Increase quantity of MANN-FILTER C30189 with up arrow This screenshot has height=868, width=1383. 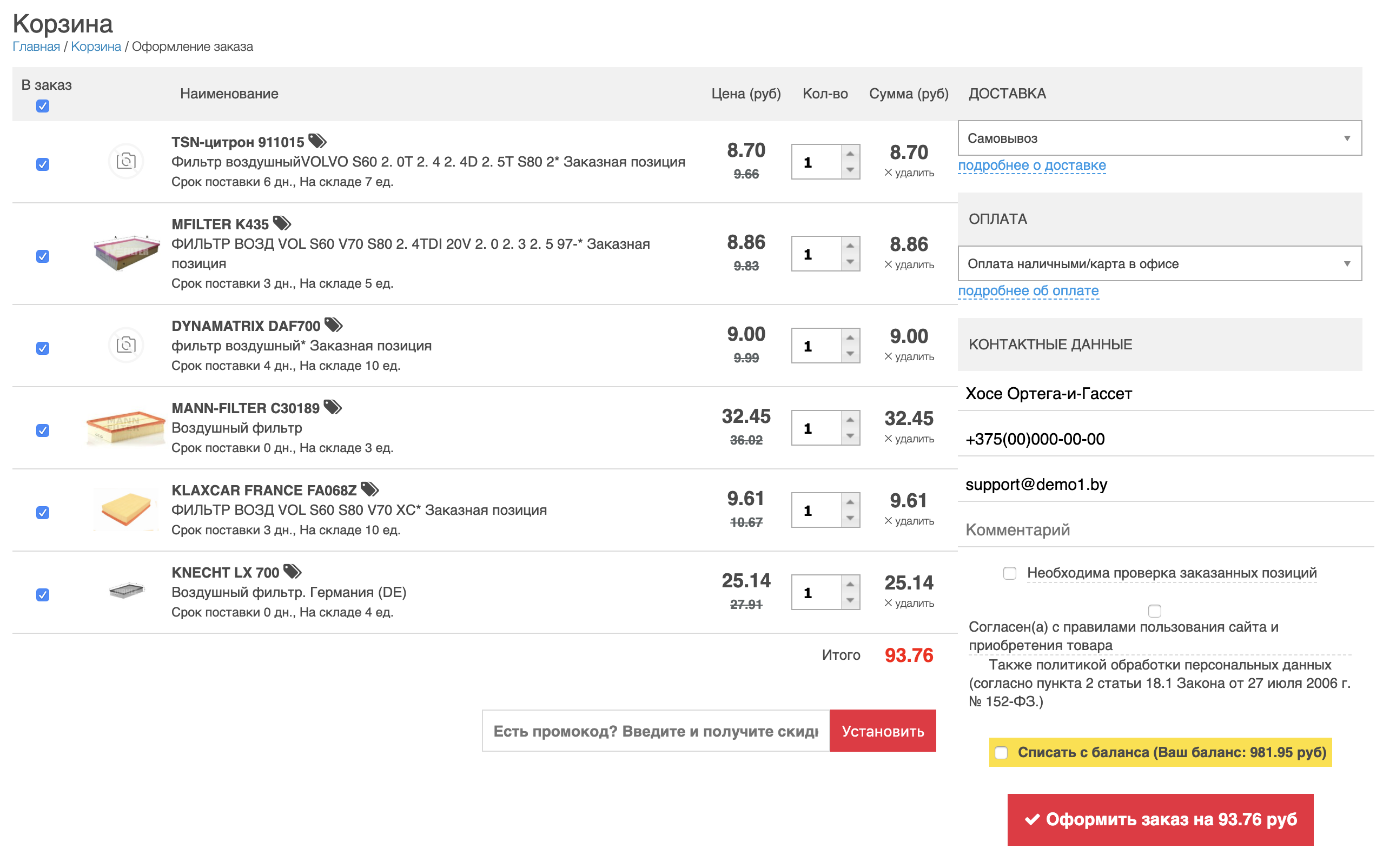tap(850, 420)
